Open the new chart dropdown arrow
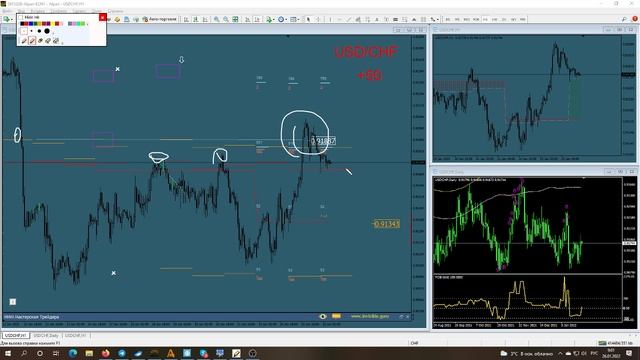The width and height of the screenshot is (640, 360). pos(12,20)
